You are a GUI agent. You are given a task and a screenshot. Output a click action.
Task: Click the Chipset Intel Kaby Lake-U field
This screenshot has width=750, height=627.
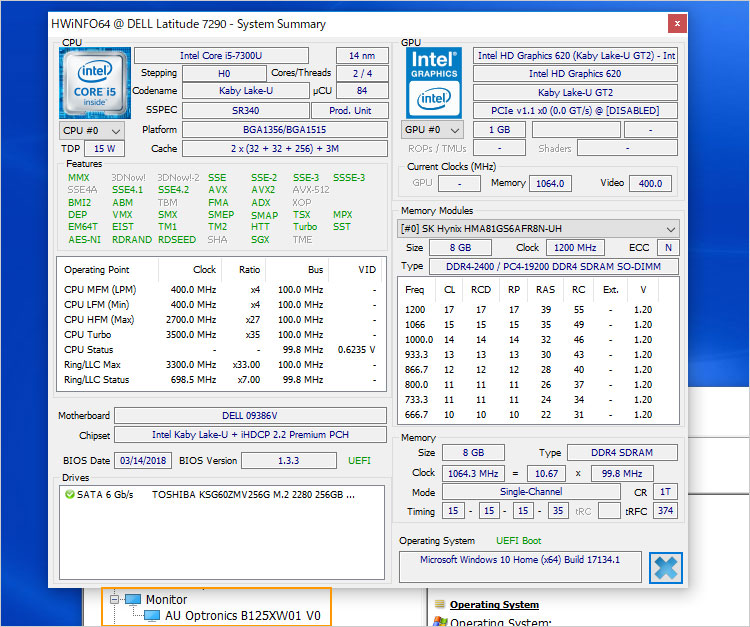click(250, 435)
